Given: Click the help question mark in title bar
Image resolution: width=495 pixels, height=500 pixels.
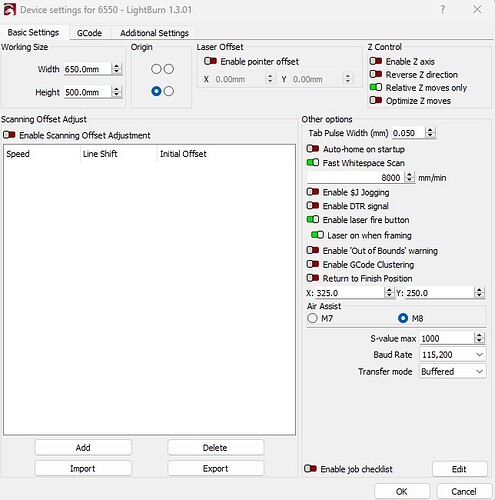Looking at the screenshot, I should tap(442, 9).
